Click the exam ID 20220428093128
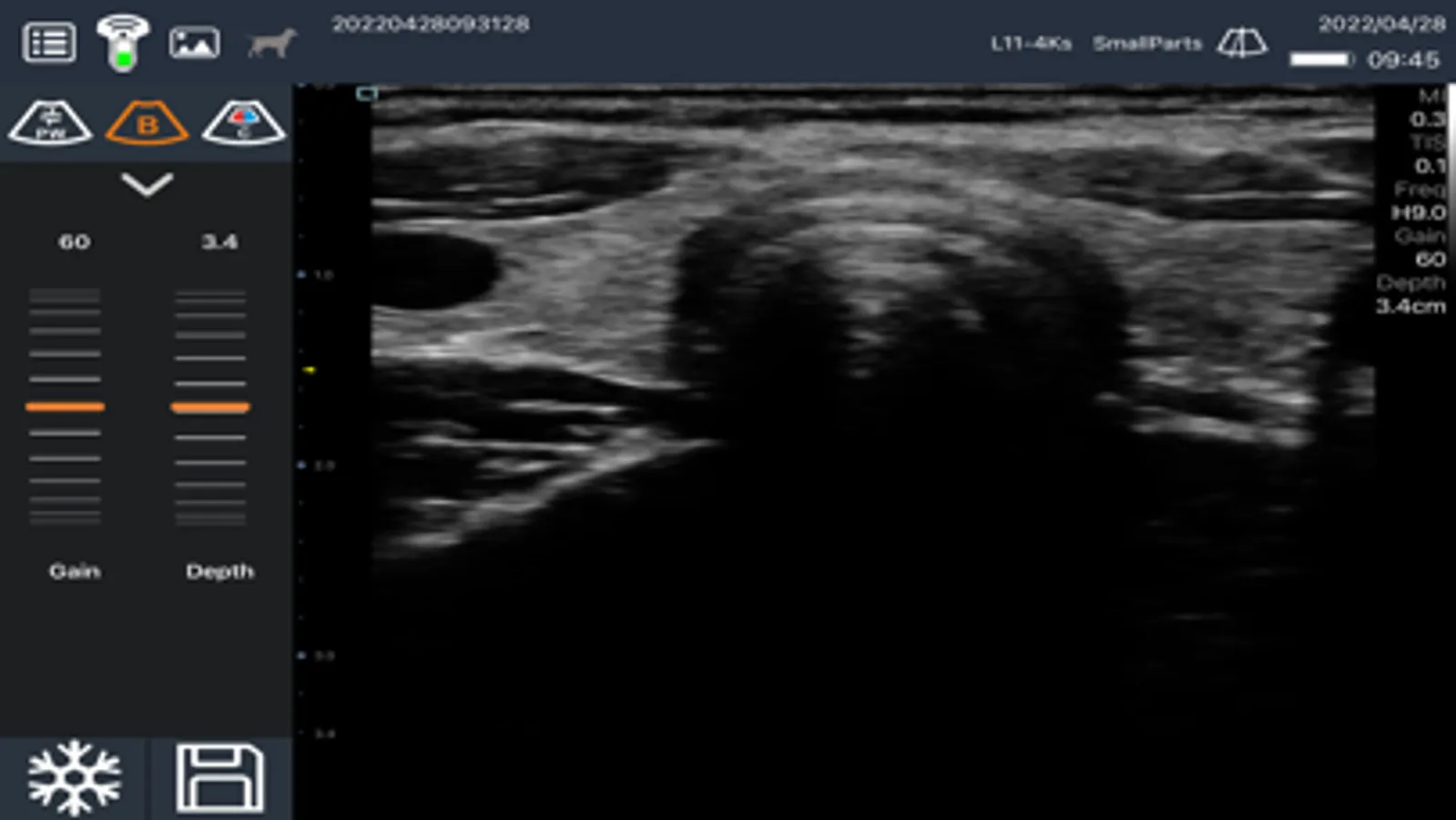Screen dimensions: 1456x820 [x=431, y=24]
